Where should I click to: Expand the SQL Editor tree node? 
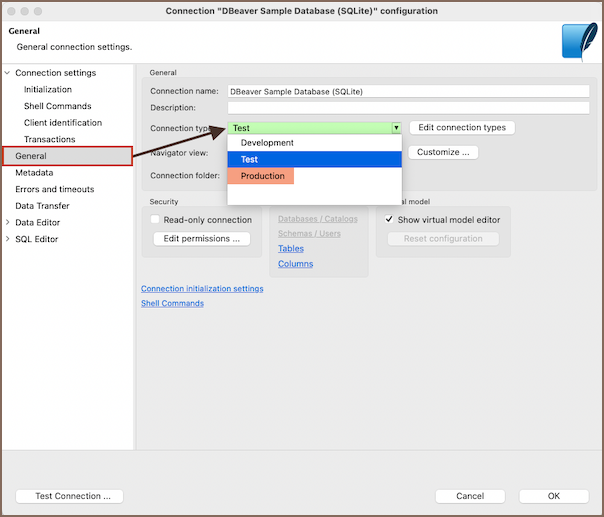click(x=8, y=239)
